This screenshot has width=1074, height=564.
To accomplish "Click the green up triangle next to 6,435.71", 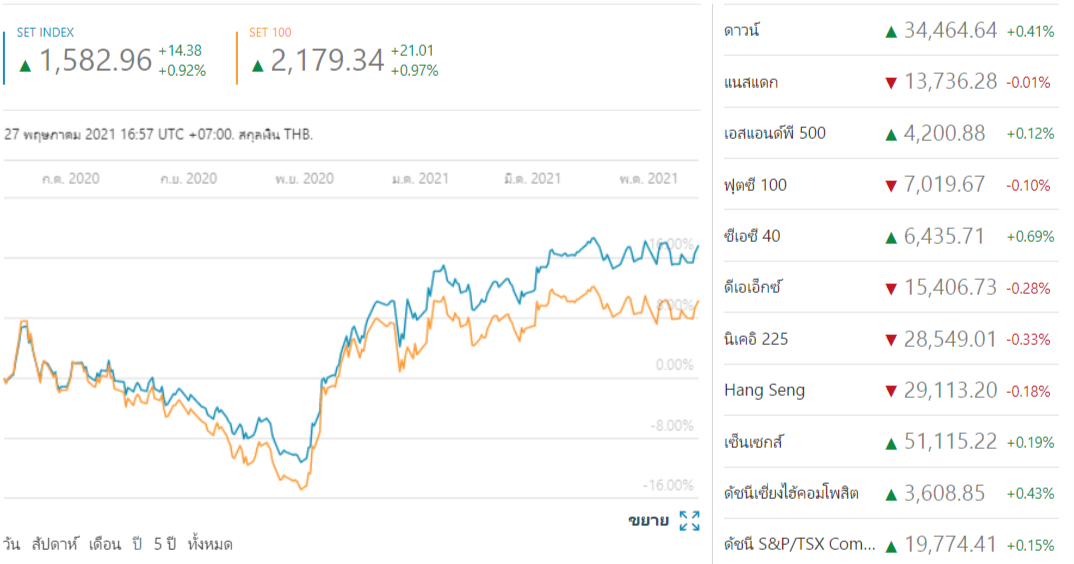I will (890, 237).
